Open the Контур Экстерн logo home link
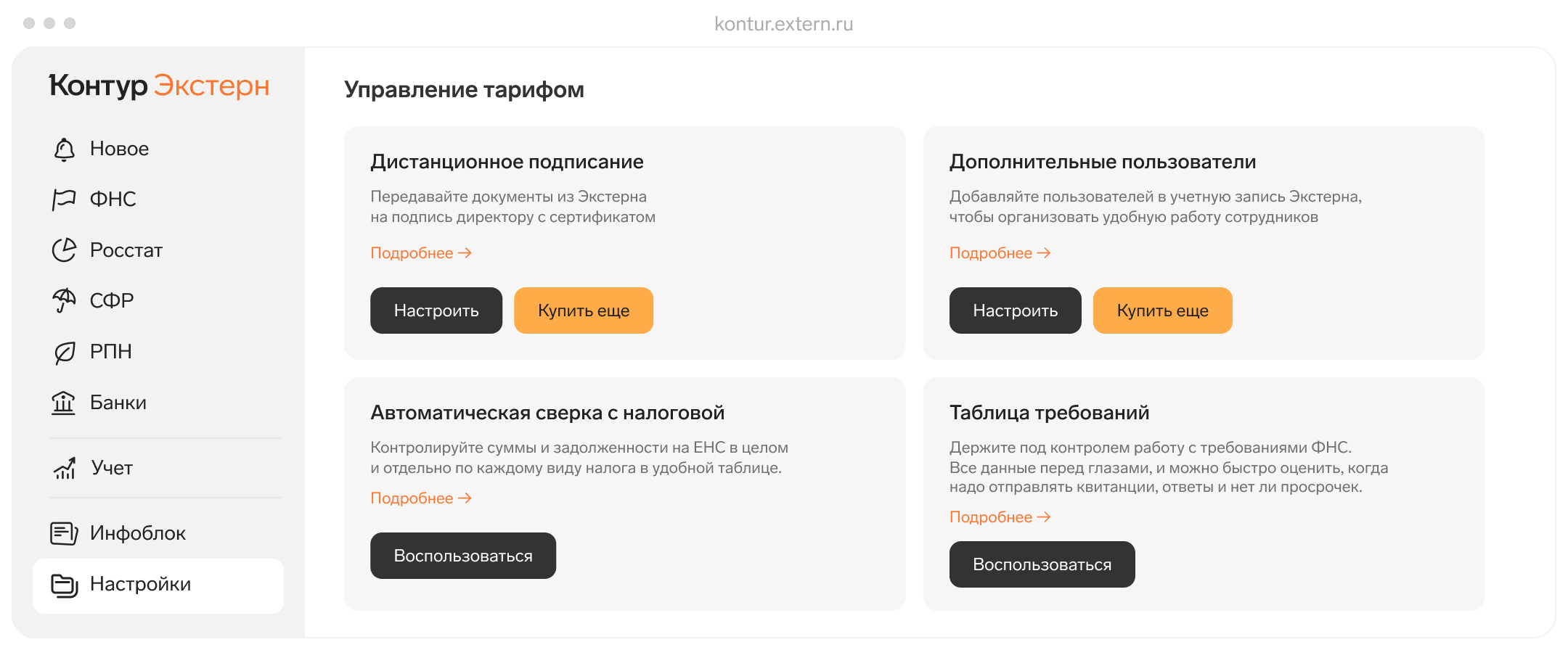Screen dimensions: 1568x650 159,86
